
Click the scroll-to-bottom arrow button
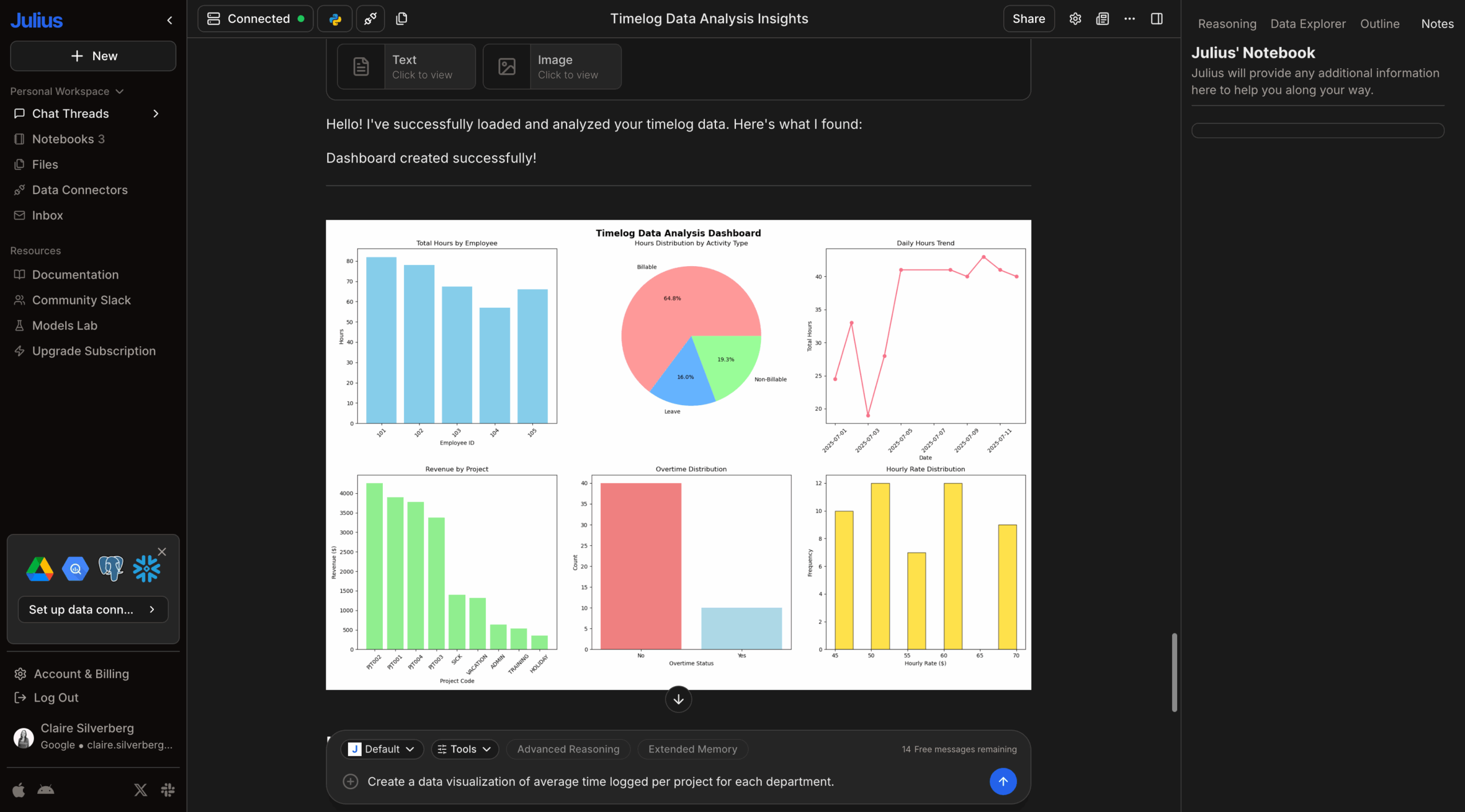click(x=678, y=699)
